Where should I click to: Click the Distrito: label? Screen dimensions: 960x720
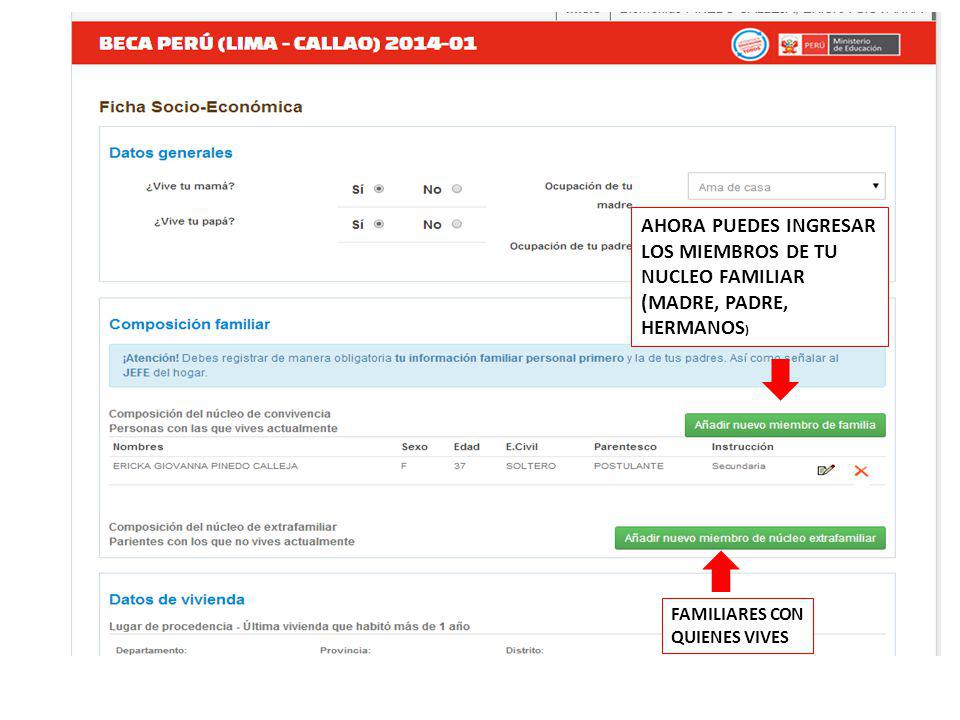coord(525,650)
